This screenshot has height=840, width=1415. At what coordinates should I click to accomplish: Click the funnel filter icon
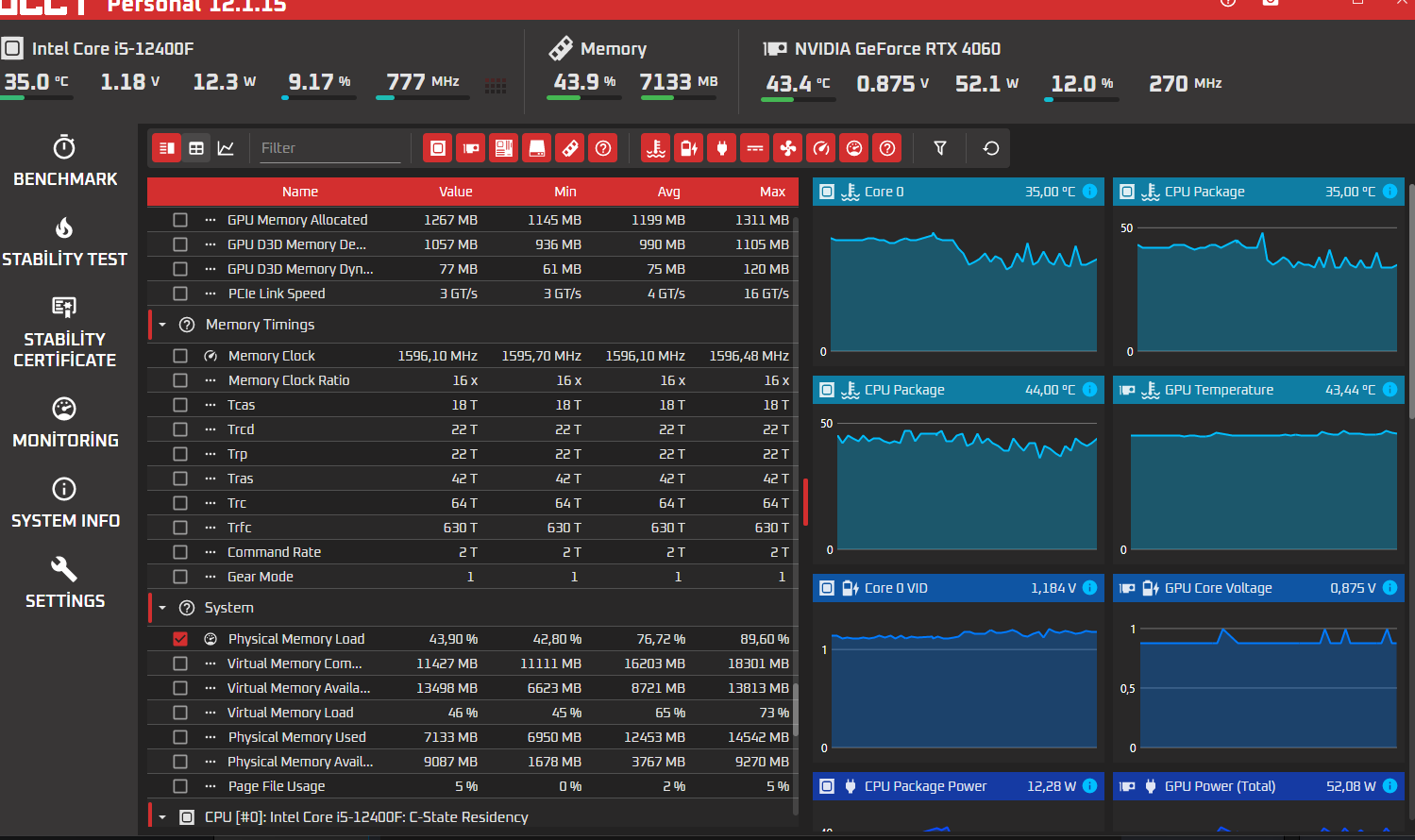point(940,148)
